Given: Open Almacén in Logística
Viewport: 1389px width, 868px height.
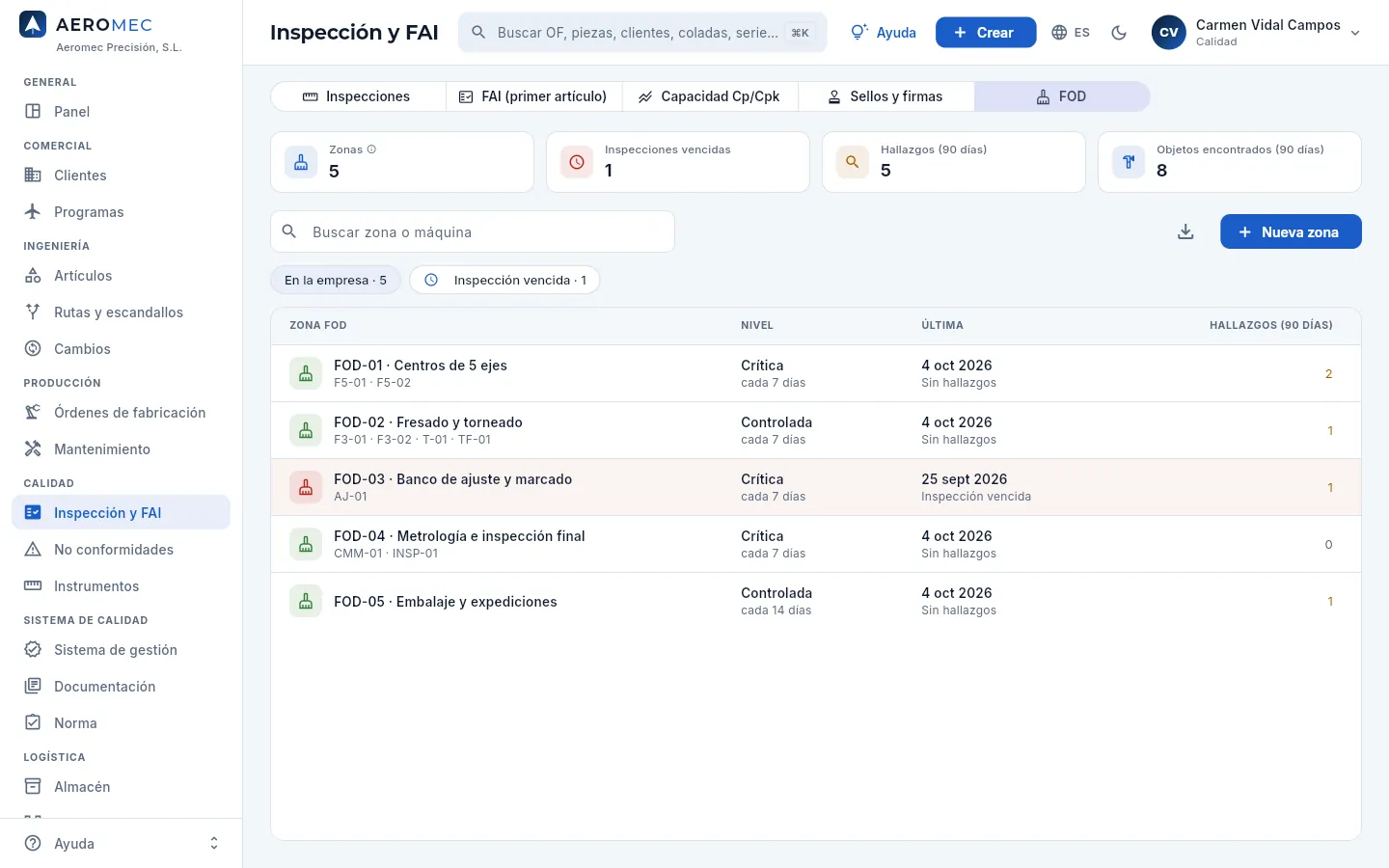Looking at the screenshot, I should (x=121, y=787).
